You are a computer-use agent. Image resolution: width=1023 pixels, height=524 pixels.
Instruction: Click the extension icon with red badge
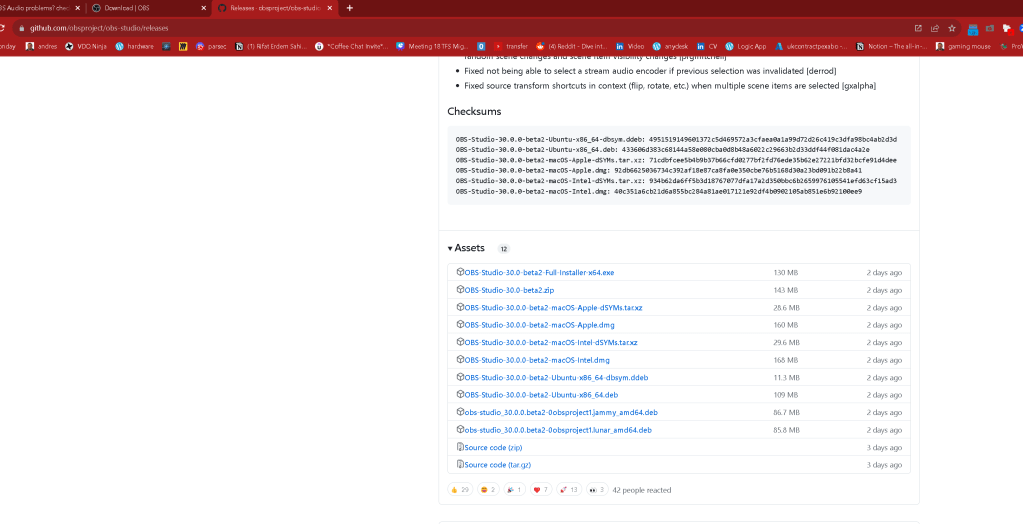(1007, 28)
